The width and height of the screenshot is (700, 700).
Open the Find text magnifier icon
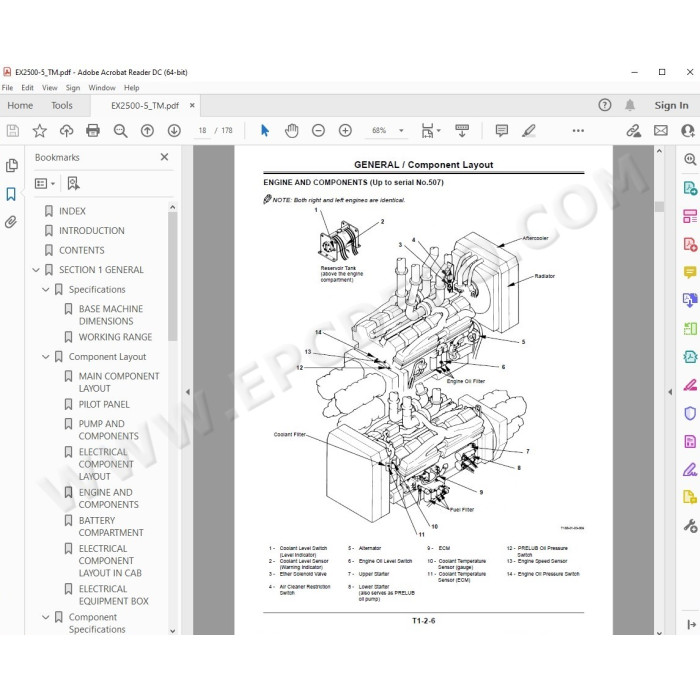pos(120,131)
